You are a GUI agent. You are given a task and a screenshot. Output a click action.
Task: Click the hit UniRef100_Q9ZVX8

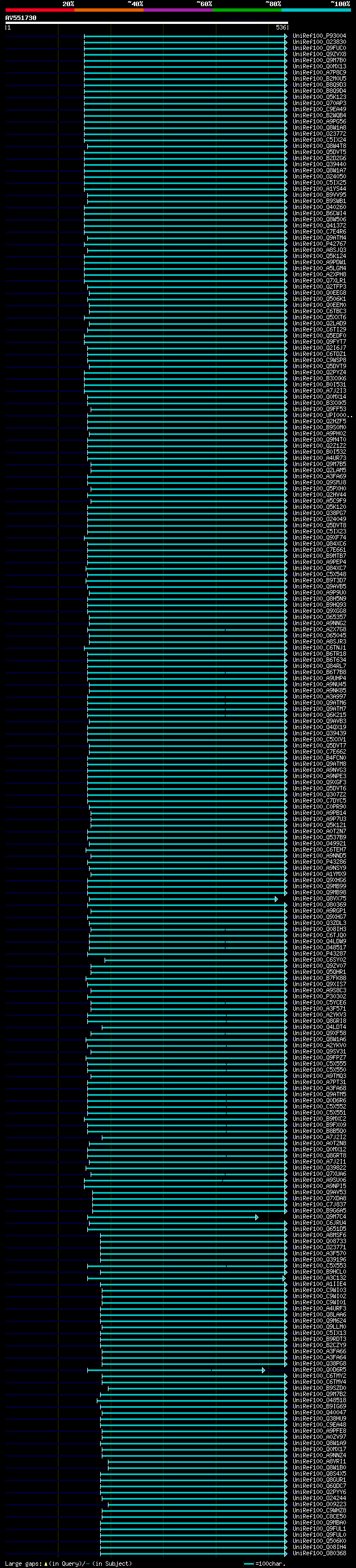click(319, 54)
